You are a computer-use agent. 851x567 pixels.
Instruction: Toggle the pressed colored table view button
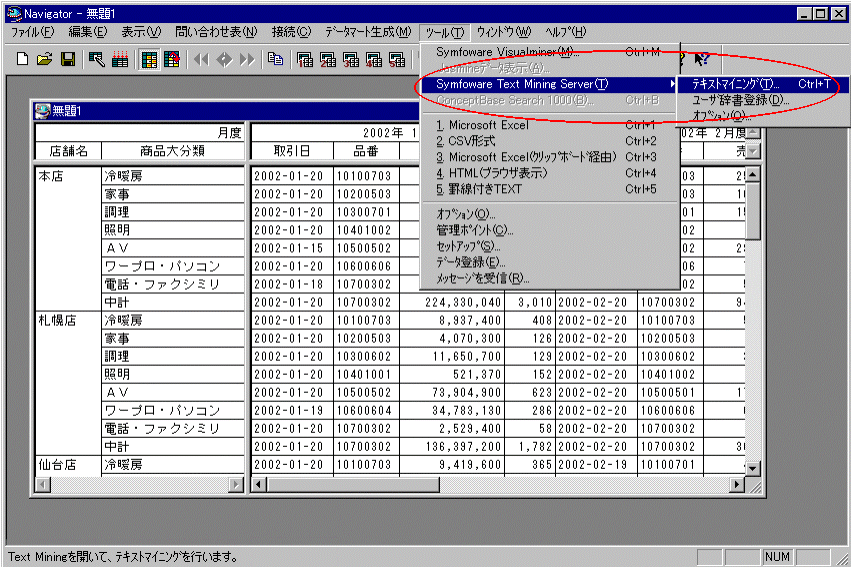click(149, 60)
